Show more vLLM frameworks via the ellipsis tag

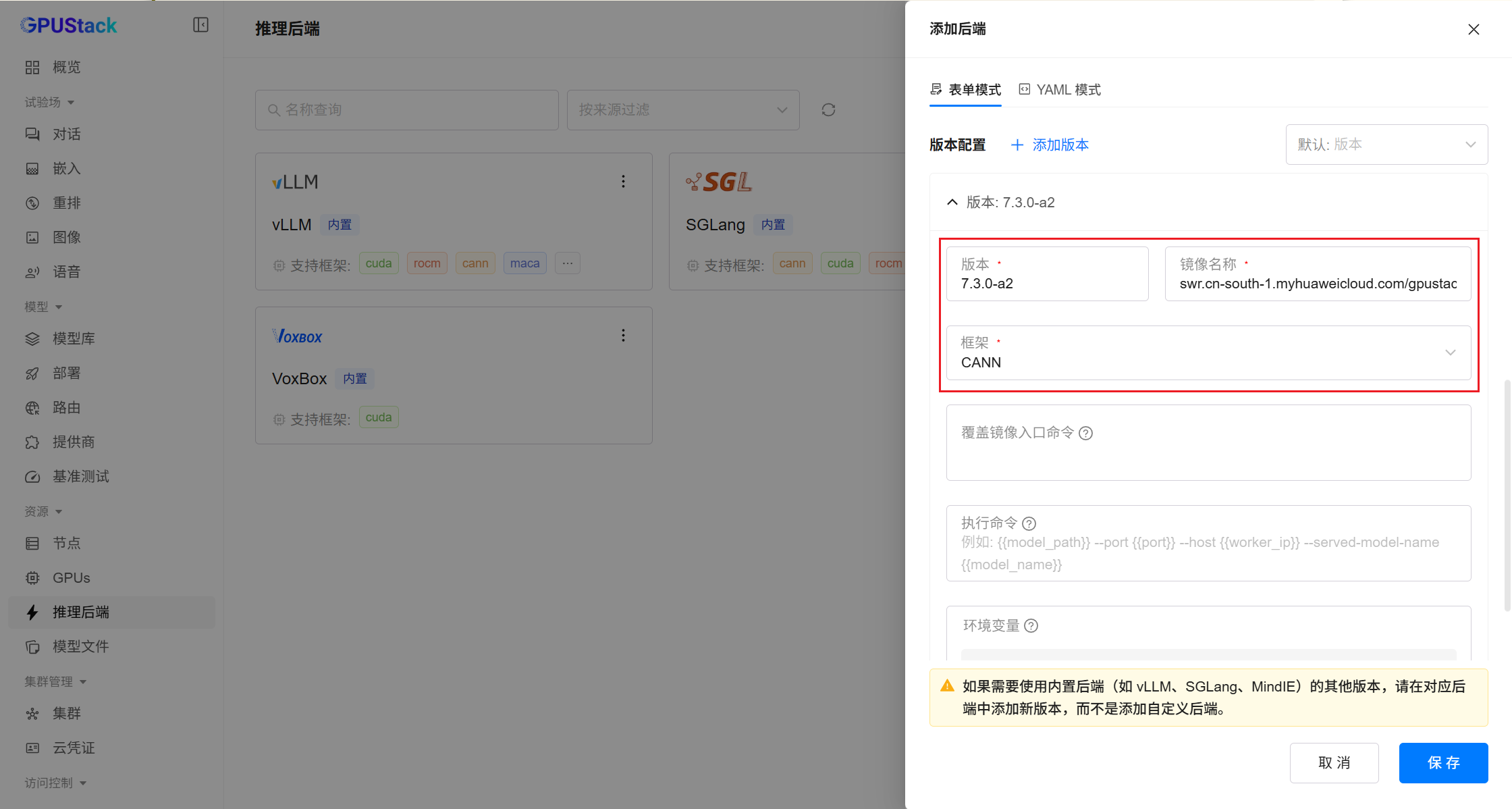point(567,263)
